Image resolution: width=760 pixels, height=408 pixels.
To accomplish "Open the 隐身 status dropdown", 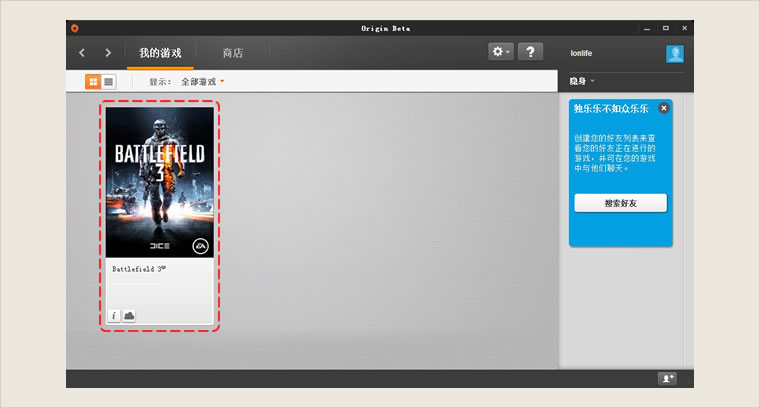I will pos(582,81).
